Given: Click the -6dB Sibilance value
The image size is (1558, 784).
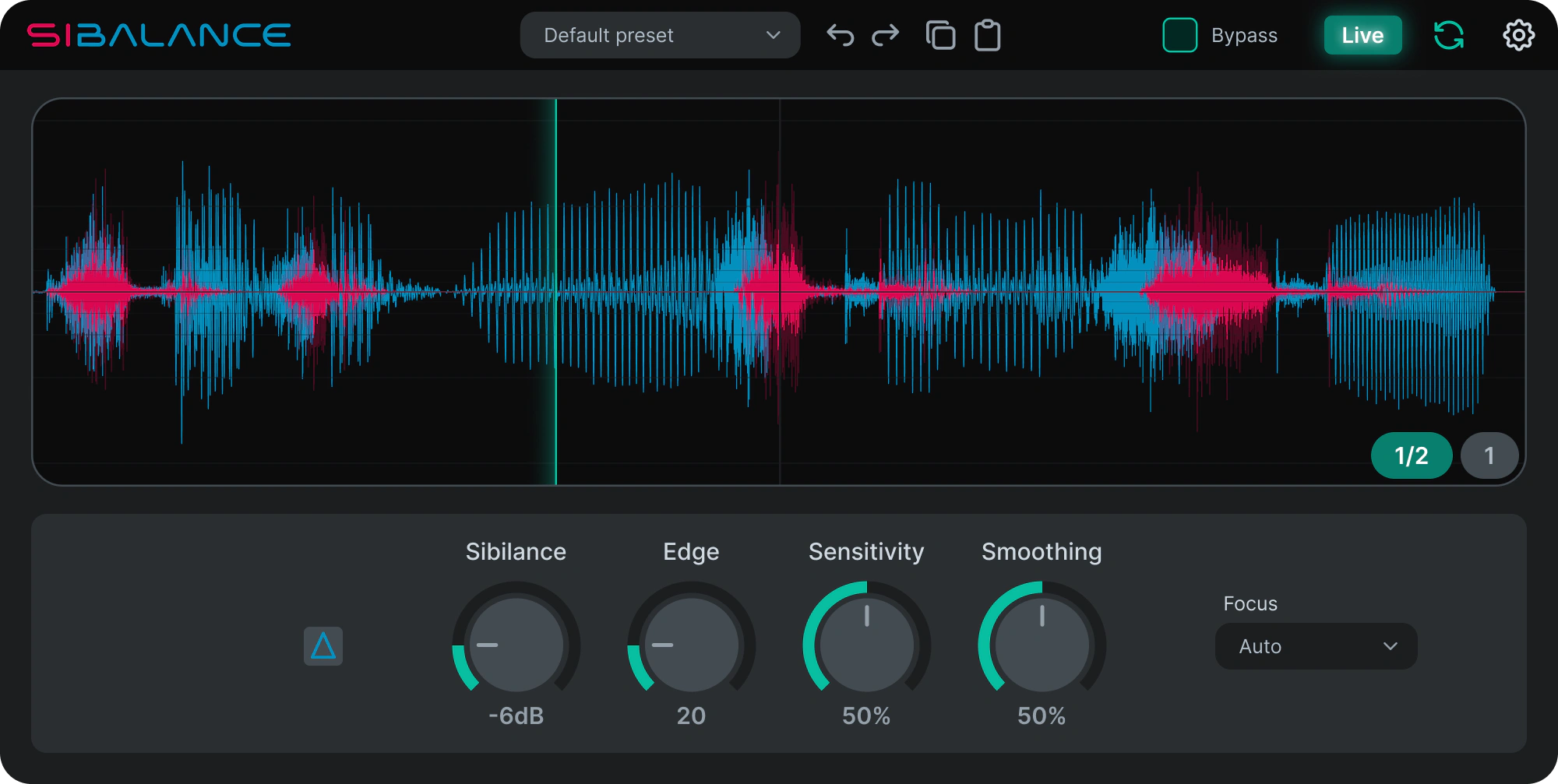Looking at the screenshot, I should pyautogui.click(x=516, y=715).
